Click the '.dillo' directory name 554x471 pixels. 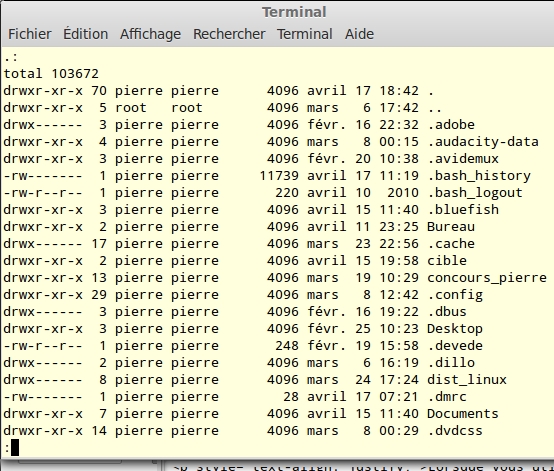pos(451,363)
